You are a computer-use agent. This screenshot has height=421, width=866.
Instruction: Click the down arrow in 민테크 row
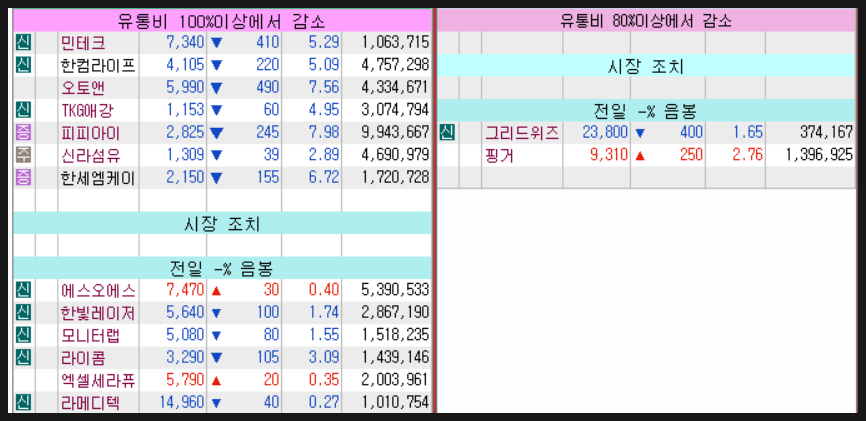pos(216,43)
